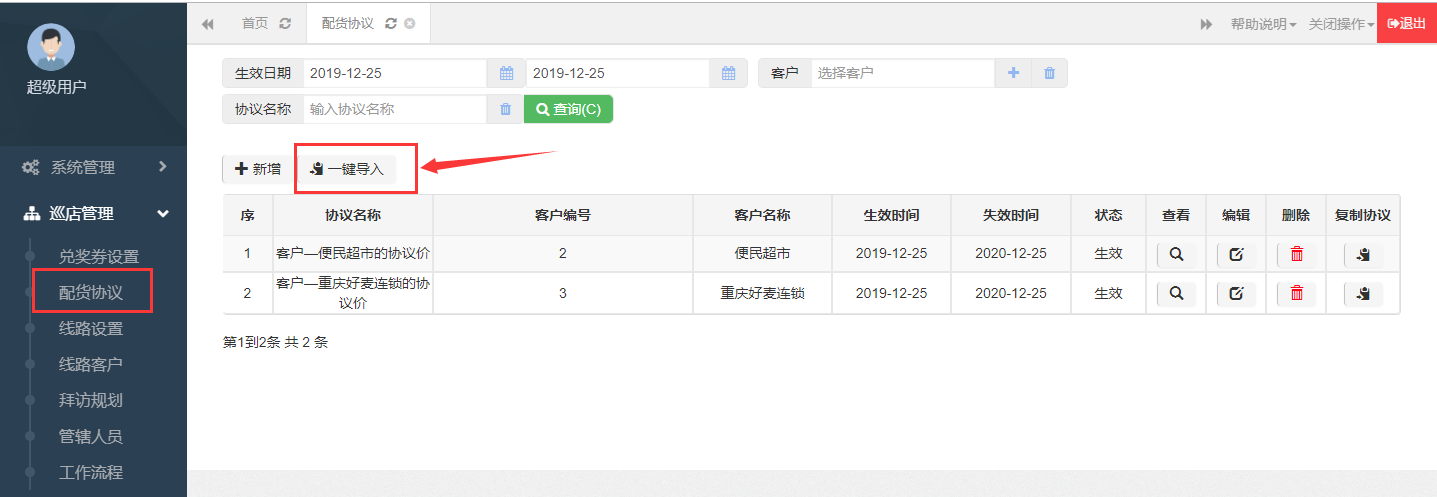Click the 一键导入 button
Screen dimensions: 1437x497
(347, 170)
